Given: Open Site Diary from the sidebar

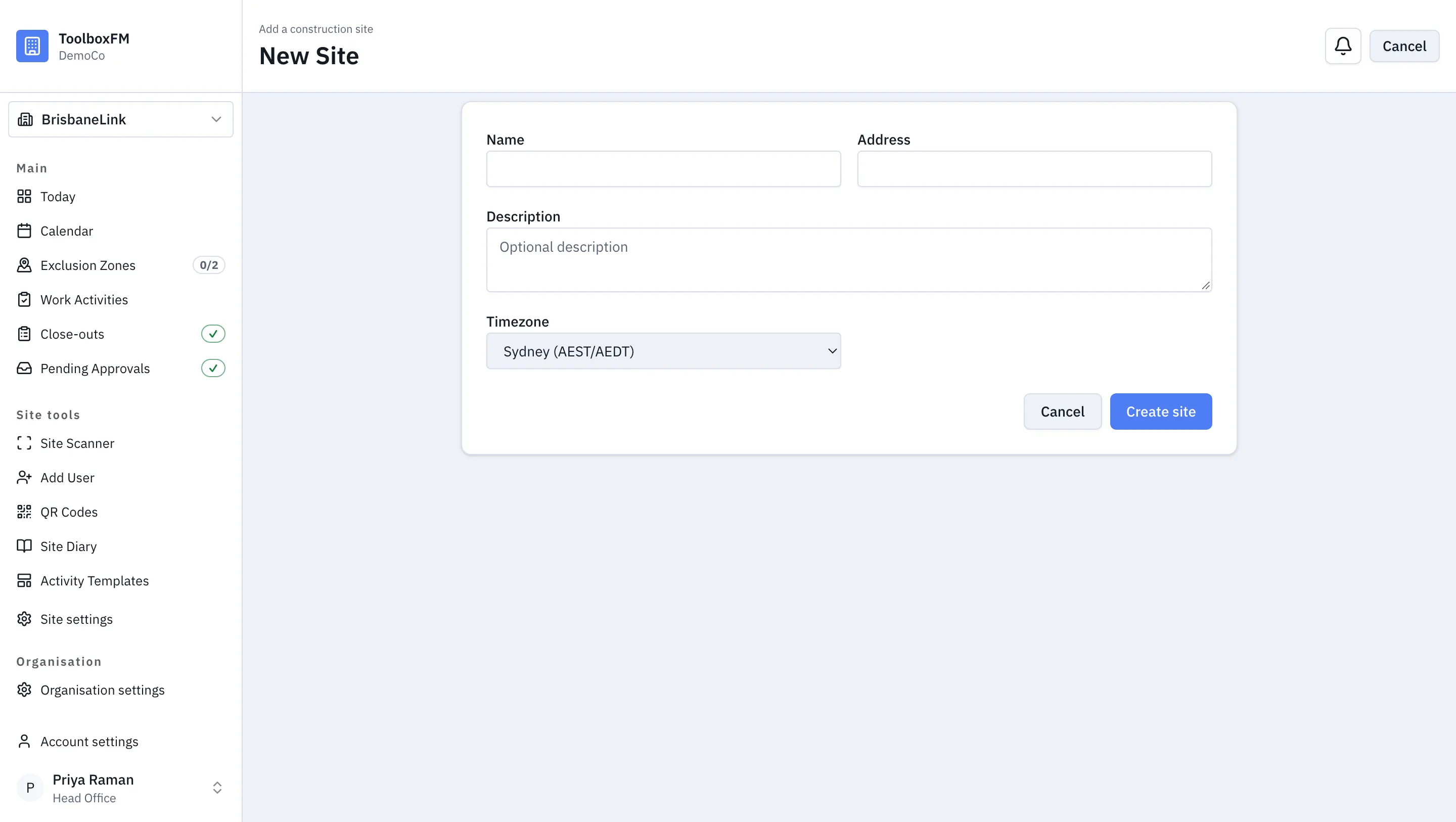Looking at the screenshot, I should pyautogui.click(x=121, y=546).
